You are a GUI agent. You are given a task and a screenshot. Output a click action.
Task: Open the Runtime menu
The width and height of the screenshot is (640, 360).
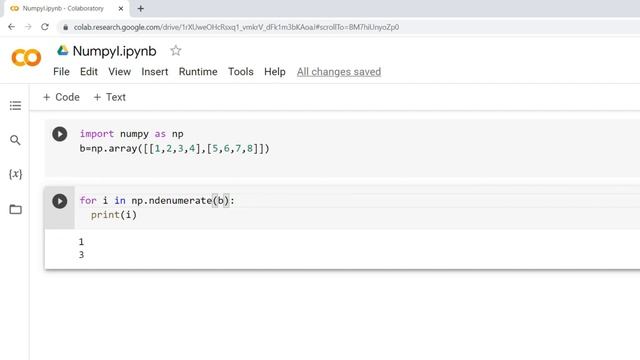pyautogui.click(x=198, y=72)
